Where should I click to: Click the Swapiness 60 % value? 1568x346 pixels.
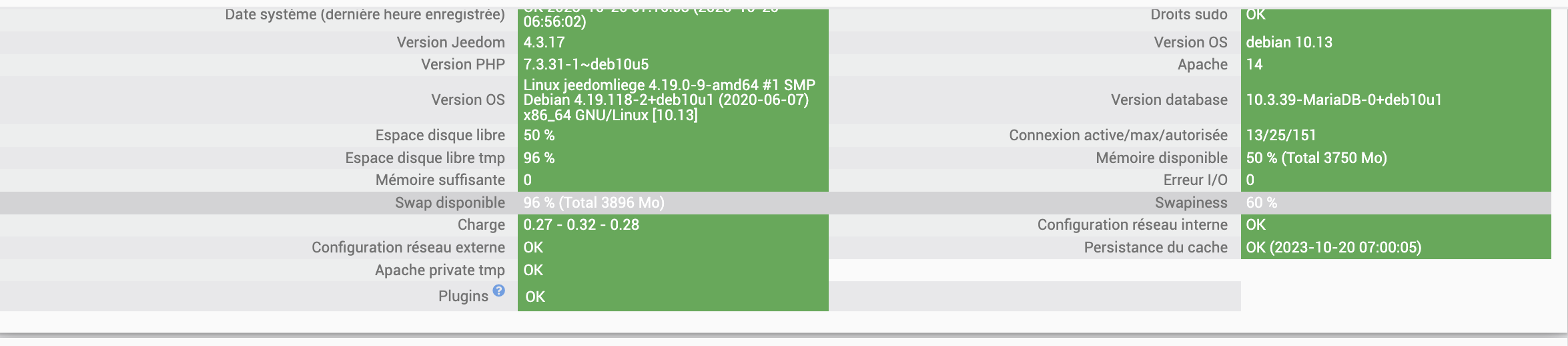(1261, 202)
